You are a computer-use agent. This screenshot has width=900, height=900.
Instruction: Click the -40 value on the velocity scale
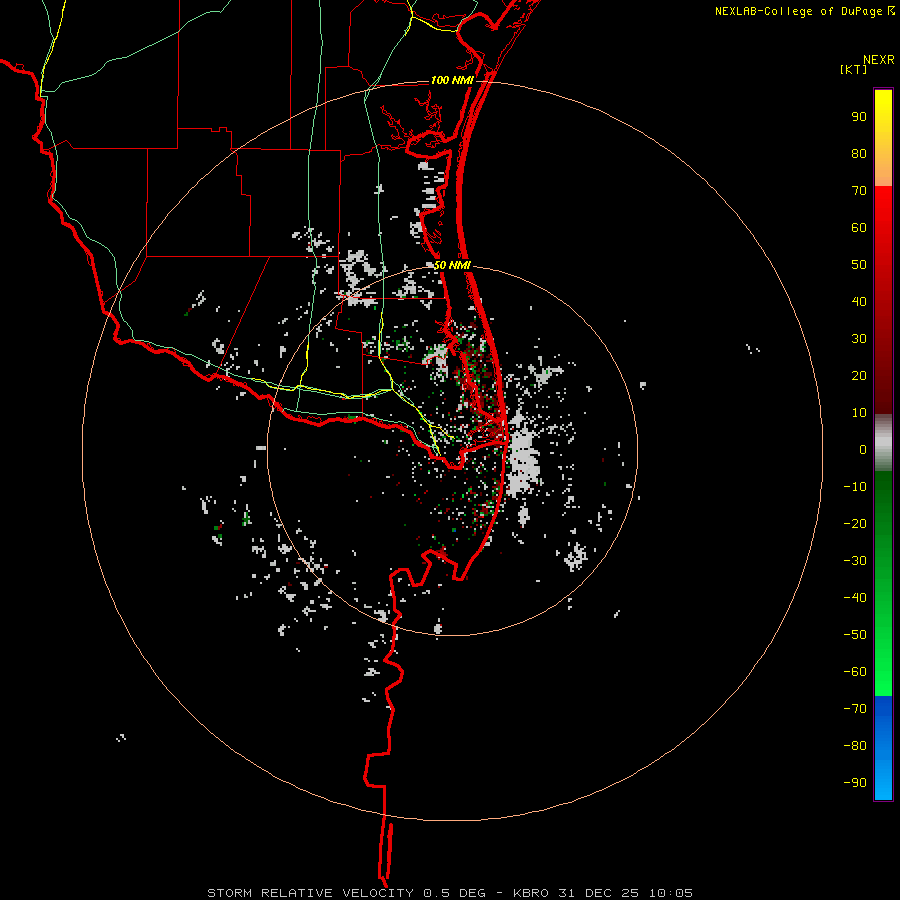coord(855,598)
